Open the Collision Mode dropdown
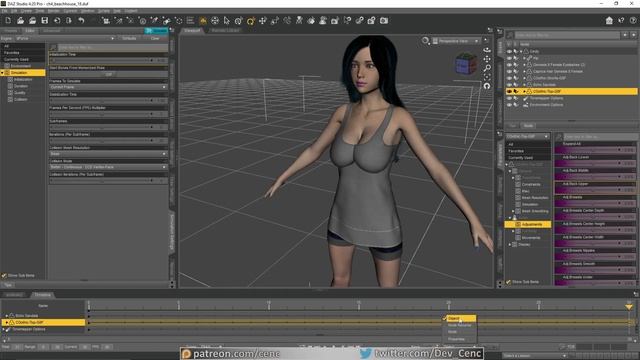 click(108, 167)
